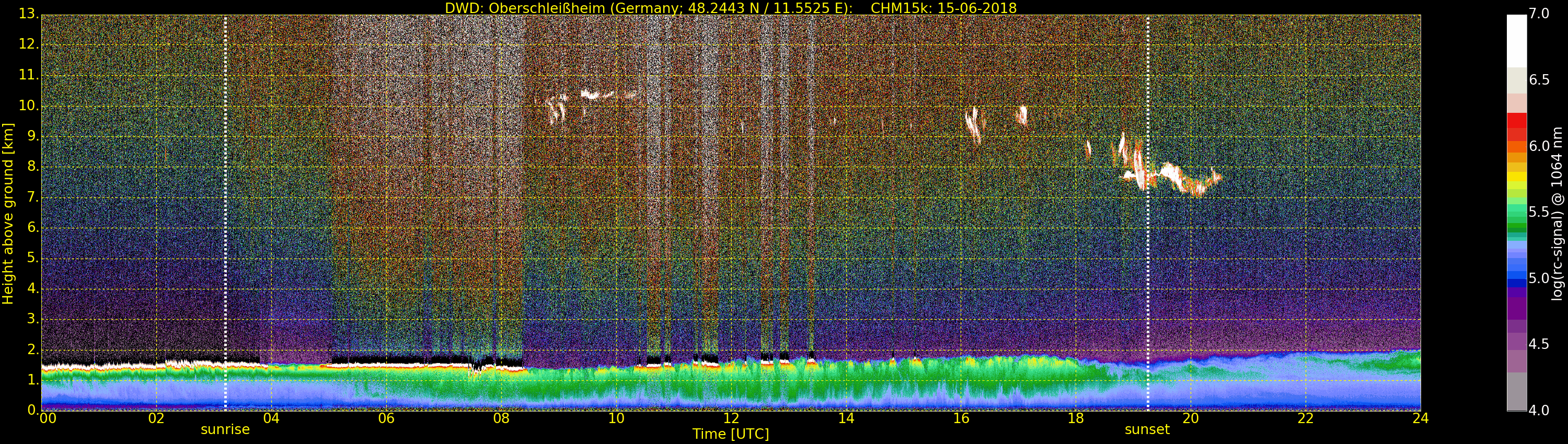Click the colorbar tick label '5.5'

pyautogui.click(x=1539, y=212)
